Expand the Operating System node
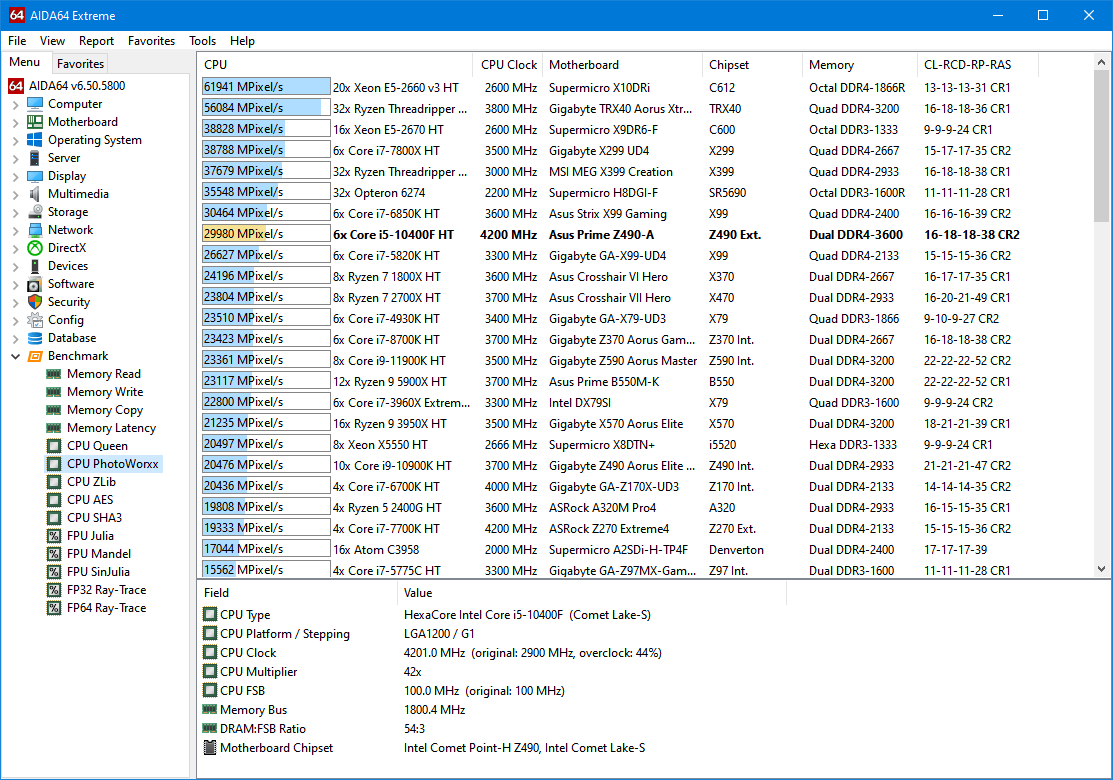Viewport: 1113px width, 780px height. click(x=15, y=141)
